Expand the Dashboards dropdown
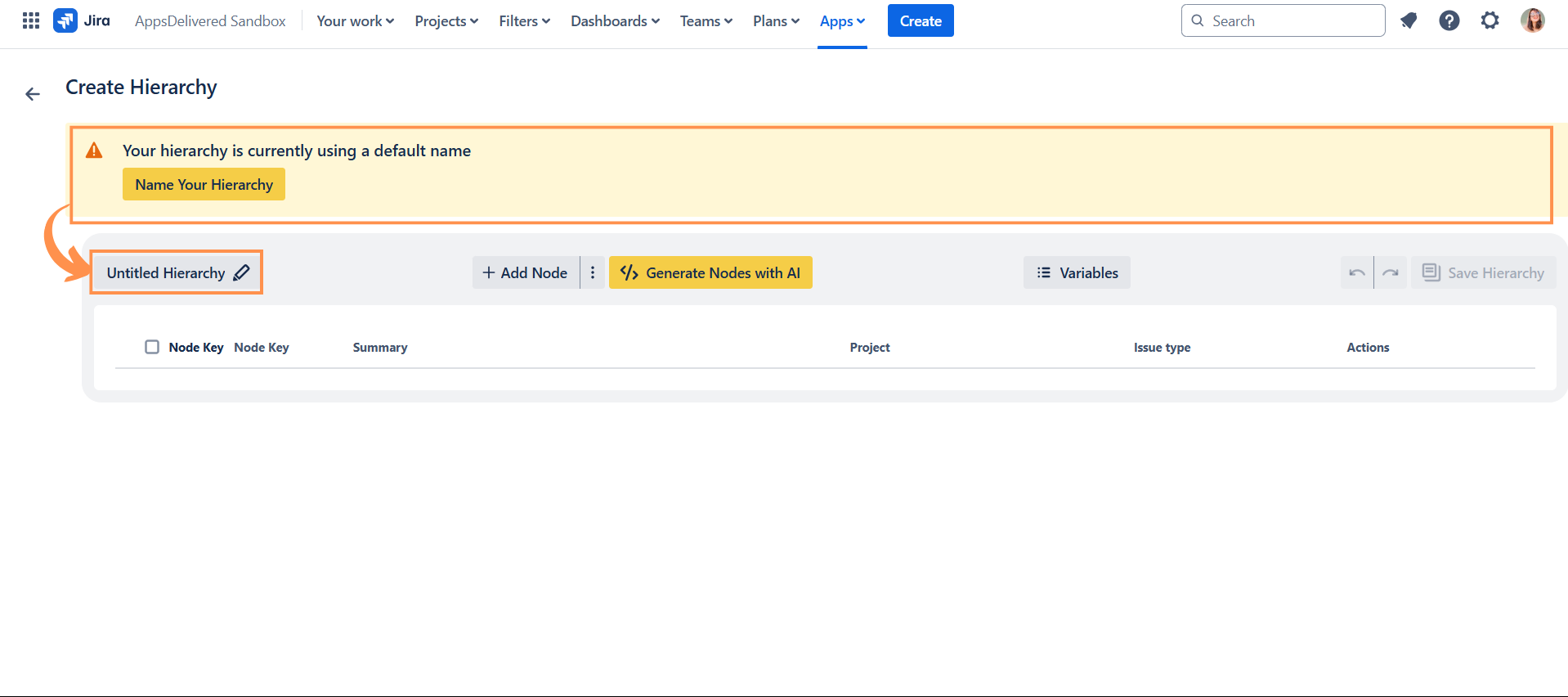 tap(615, 21)
